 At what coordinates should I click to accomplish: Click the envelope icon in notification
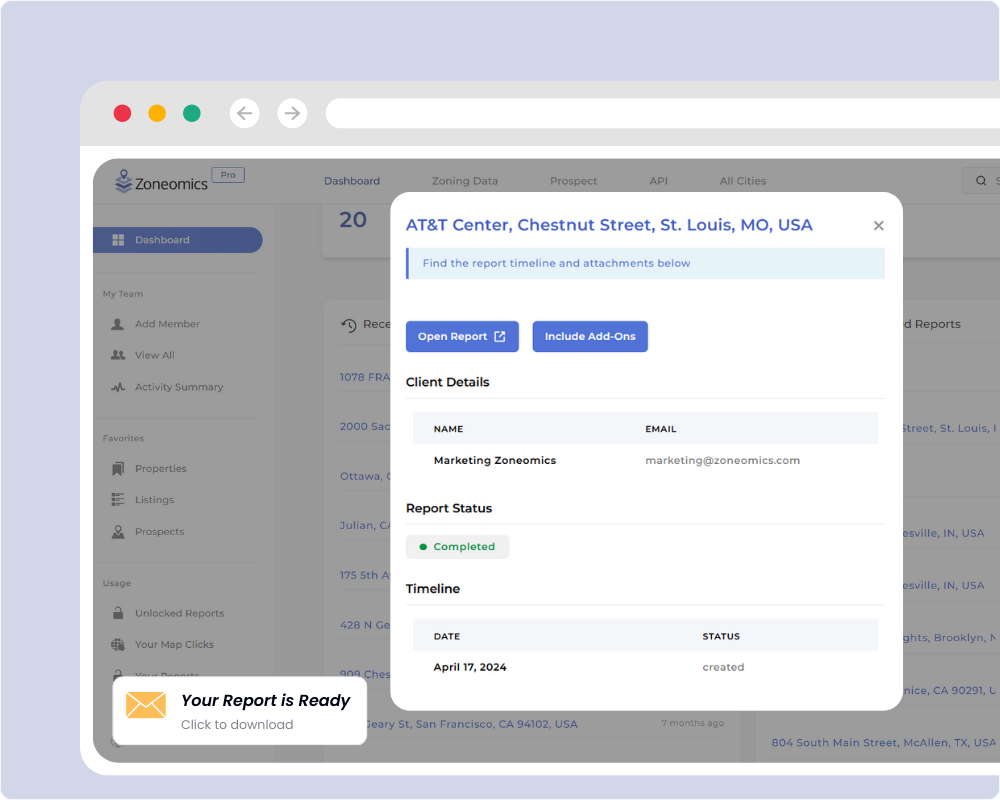point(146,705)
